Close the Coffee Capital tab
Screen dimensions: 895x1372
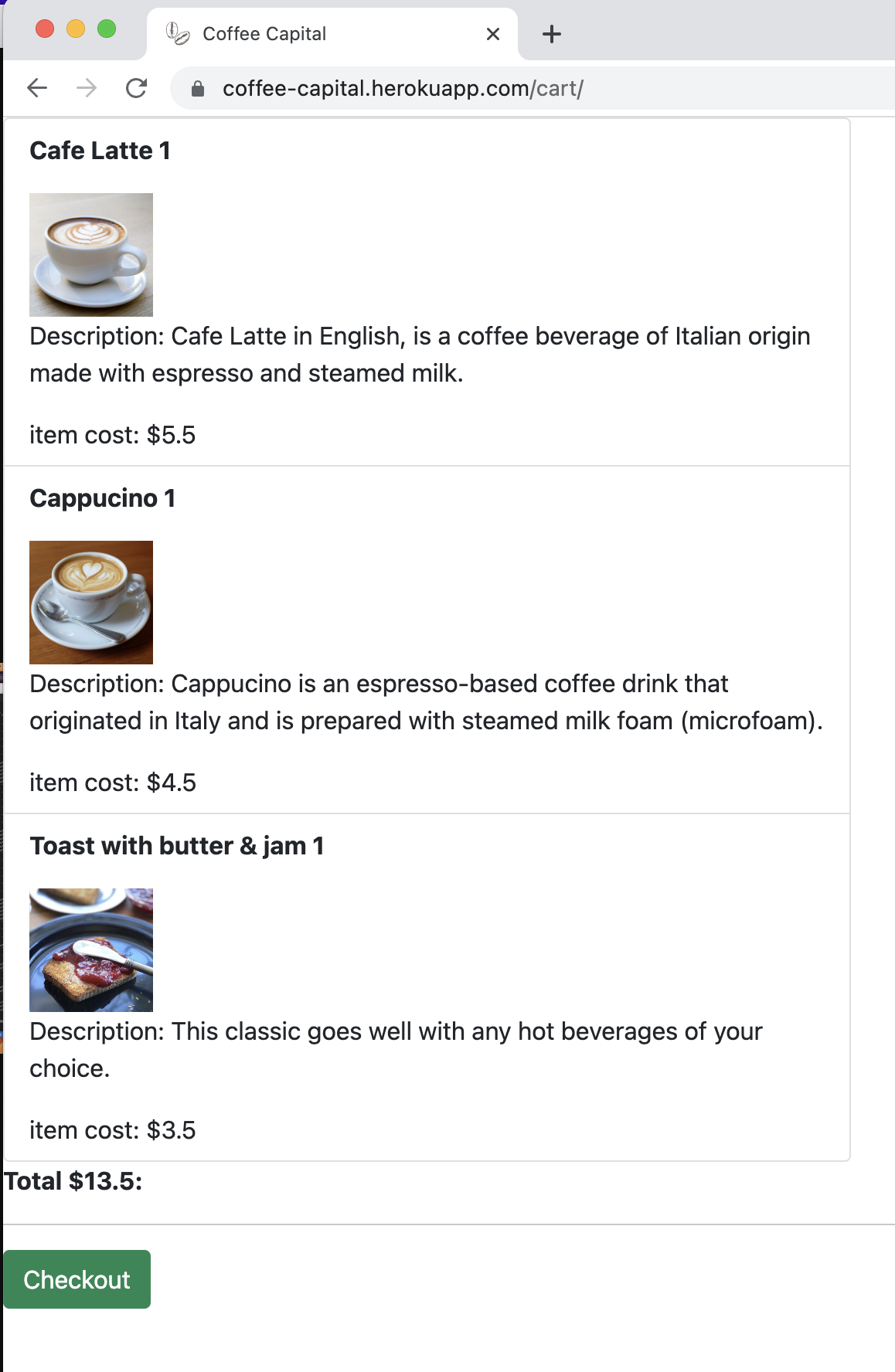click(x=492, y=33)
